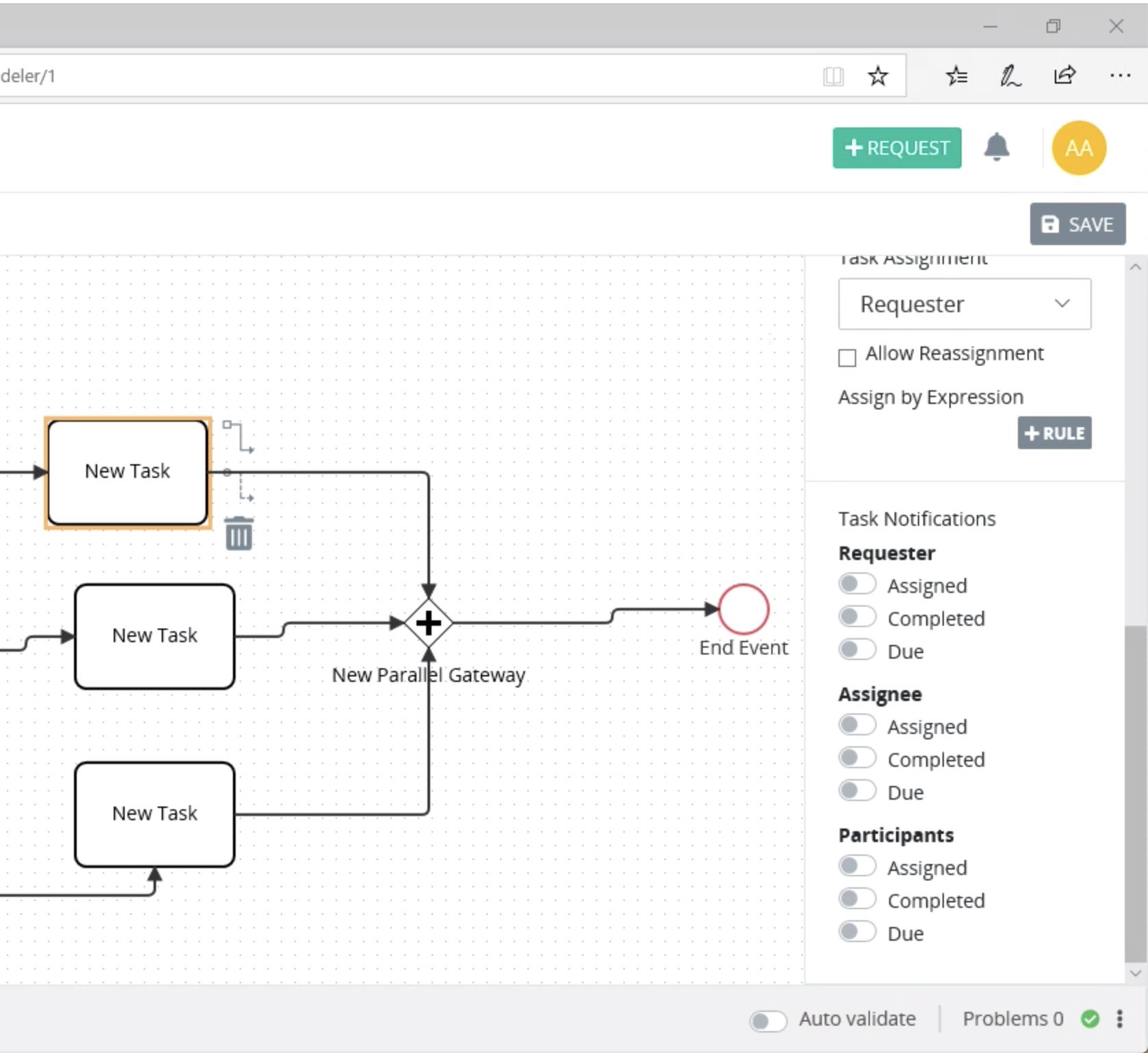Add an assignment rule with the RULE button
This screenshot has width=1148, height=1053.
[x=1053, y=433]
